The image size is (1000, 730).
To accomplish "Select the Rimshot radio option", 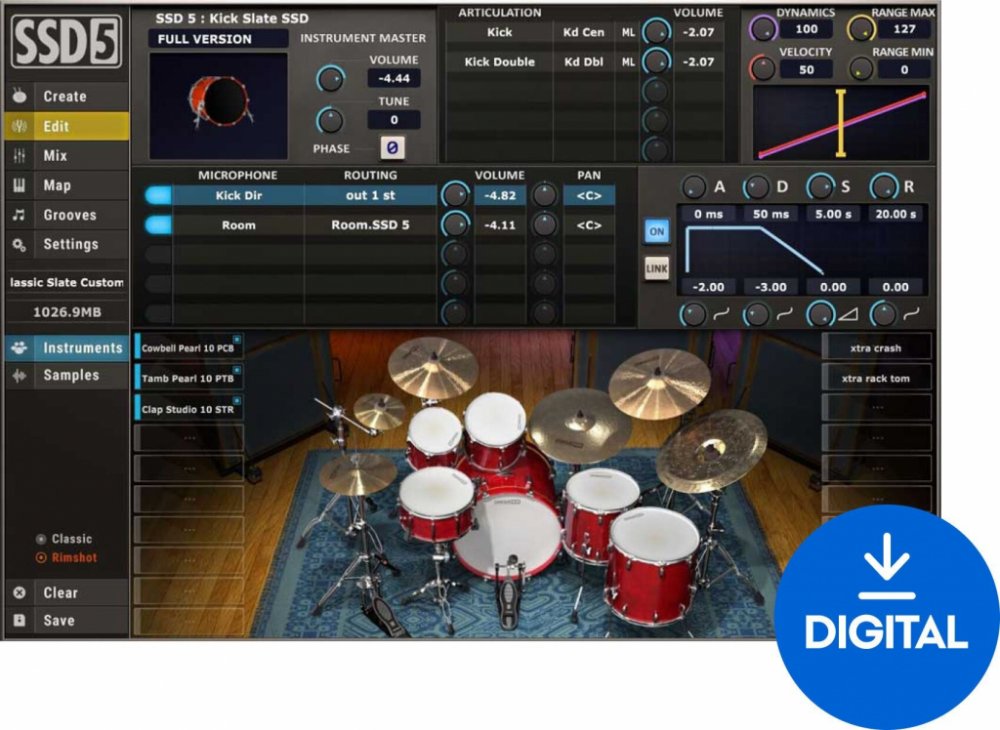I will tap(41, 558).
